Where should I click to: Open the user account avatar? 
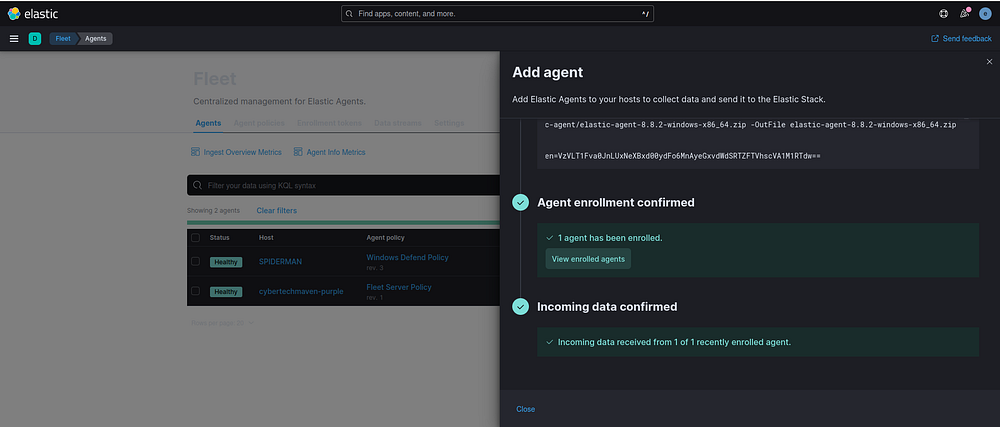[985, 13]
